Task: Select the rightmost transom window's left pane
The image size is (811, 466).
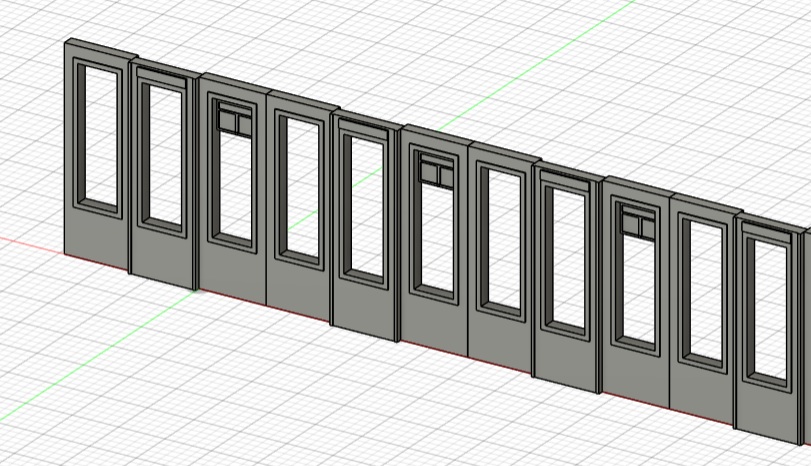Action: coord(630,223)
